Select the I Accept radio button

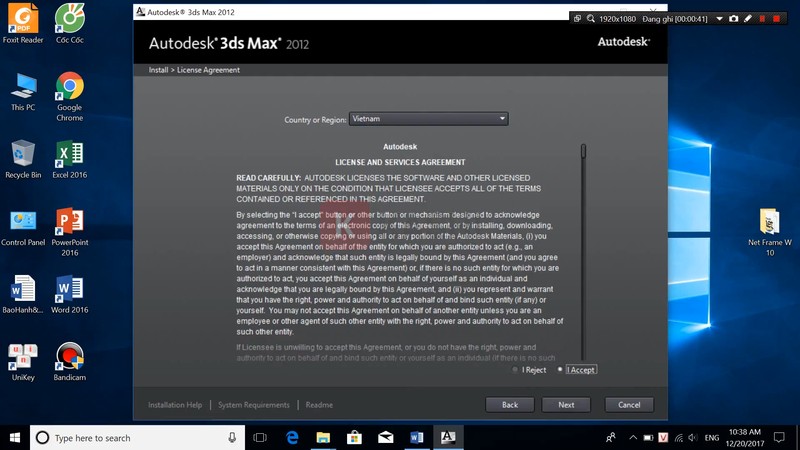coord(560,370)
